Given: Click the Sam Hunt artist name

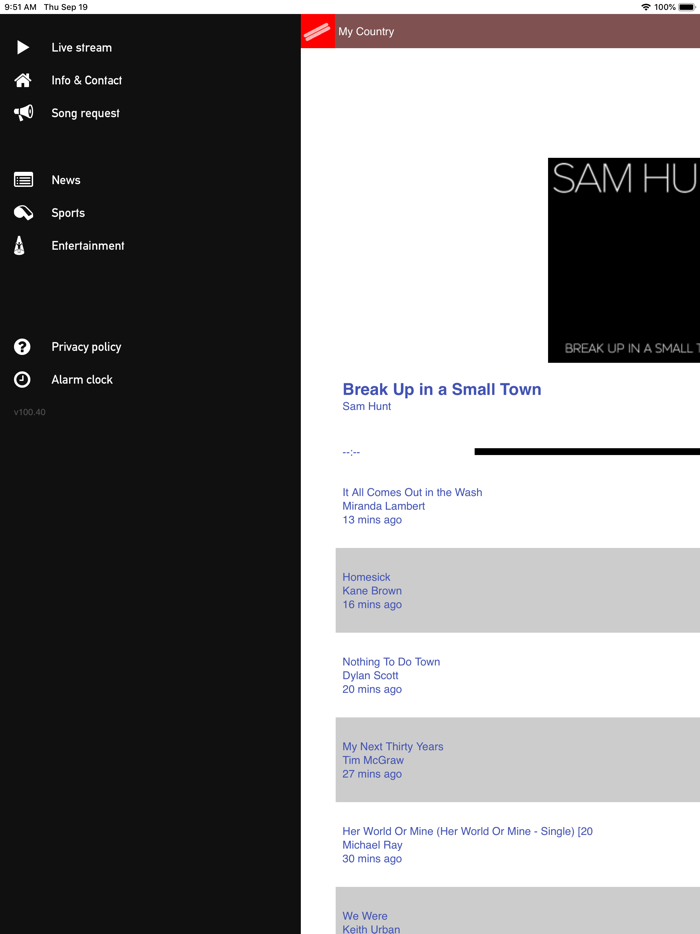Looking at the screenshot, I should (x=366, y=406).
